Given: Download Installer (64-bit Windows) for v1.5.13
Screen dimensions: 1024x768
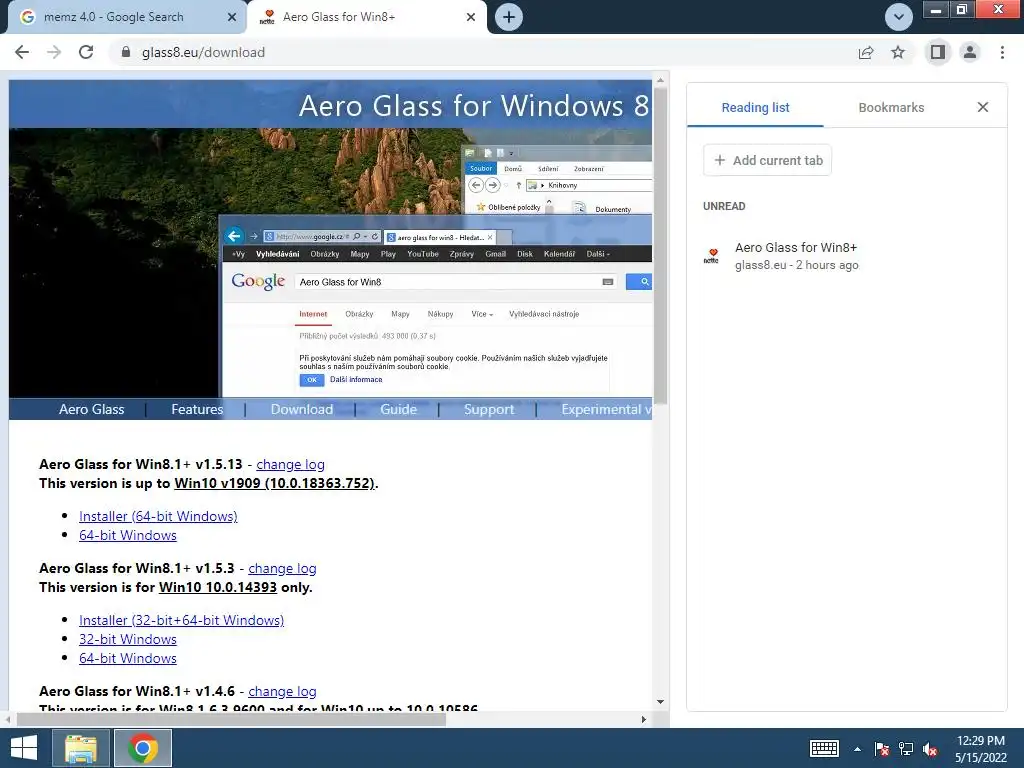Looking at the screenshot, I should tap(158, 516).
